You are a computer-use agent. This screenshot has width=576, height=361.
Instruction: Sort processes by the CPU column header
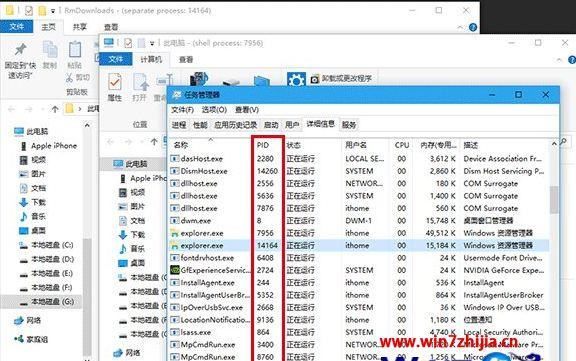[402, 145]
